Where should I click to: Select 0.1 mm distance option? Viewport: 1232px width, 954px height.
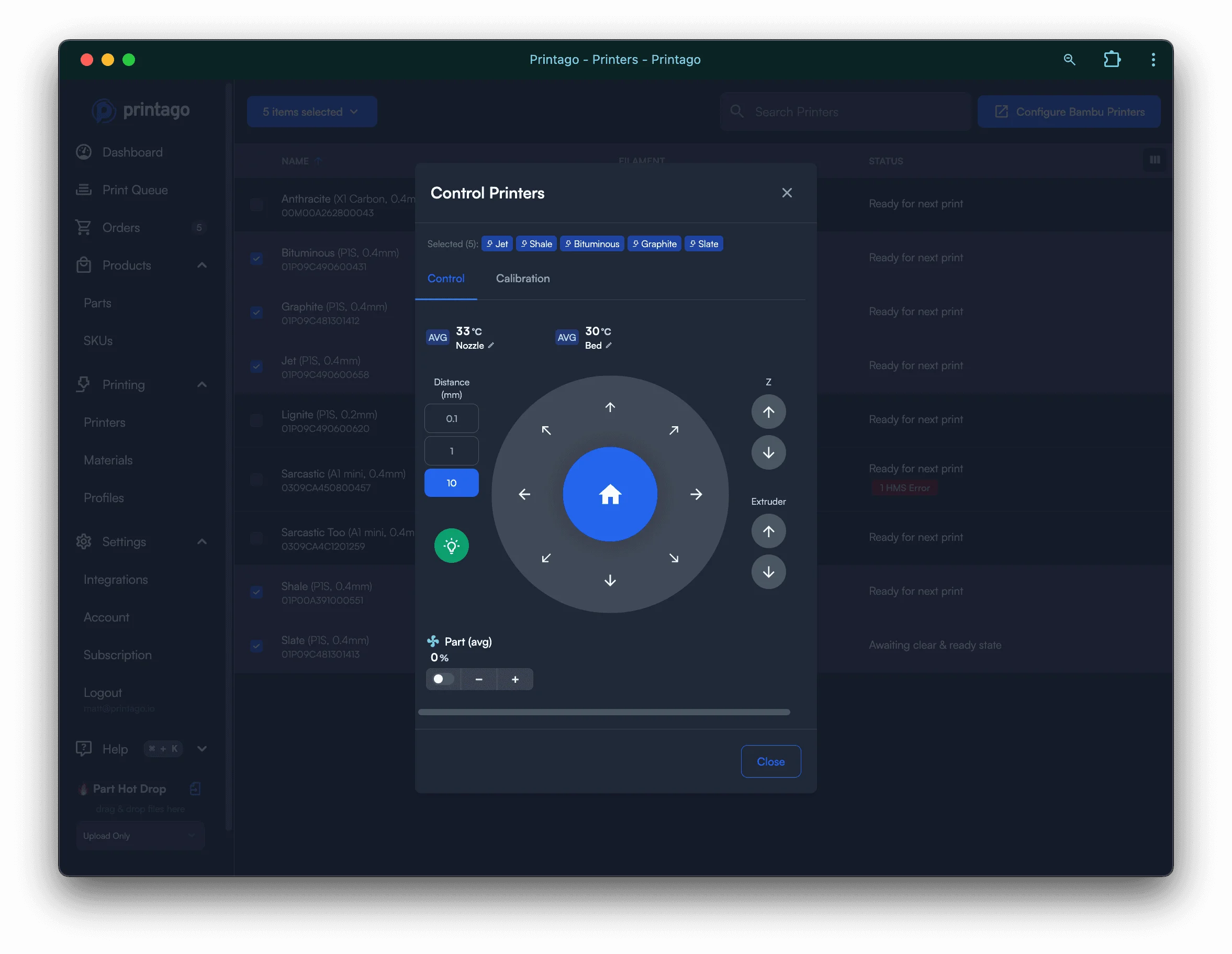(451, 418)
